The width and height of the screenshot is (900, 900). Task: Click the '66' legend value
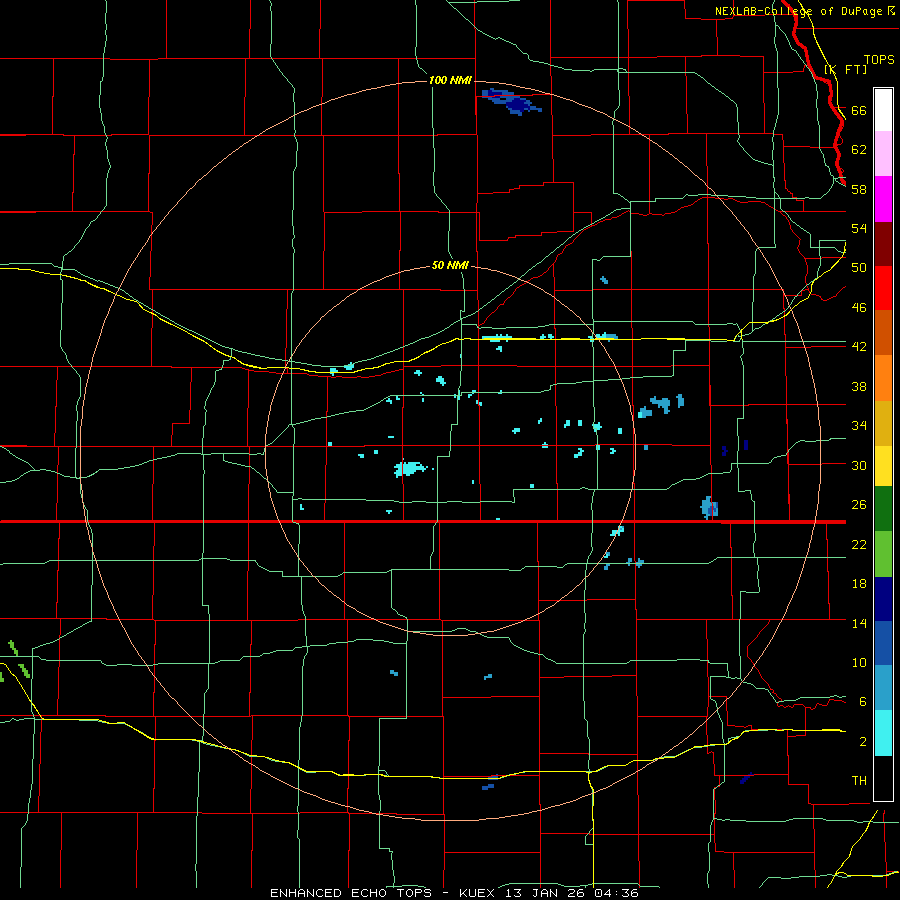point(859,110)
